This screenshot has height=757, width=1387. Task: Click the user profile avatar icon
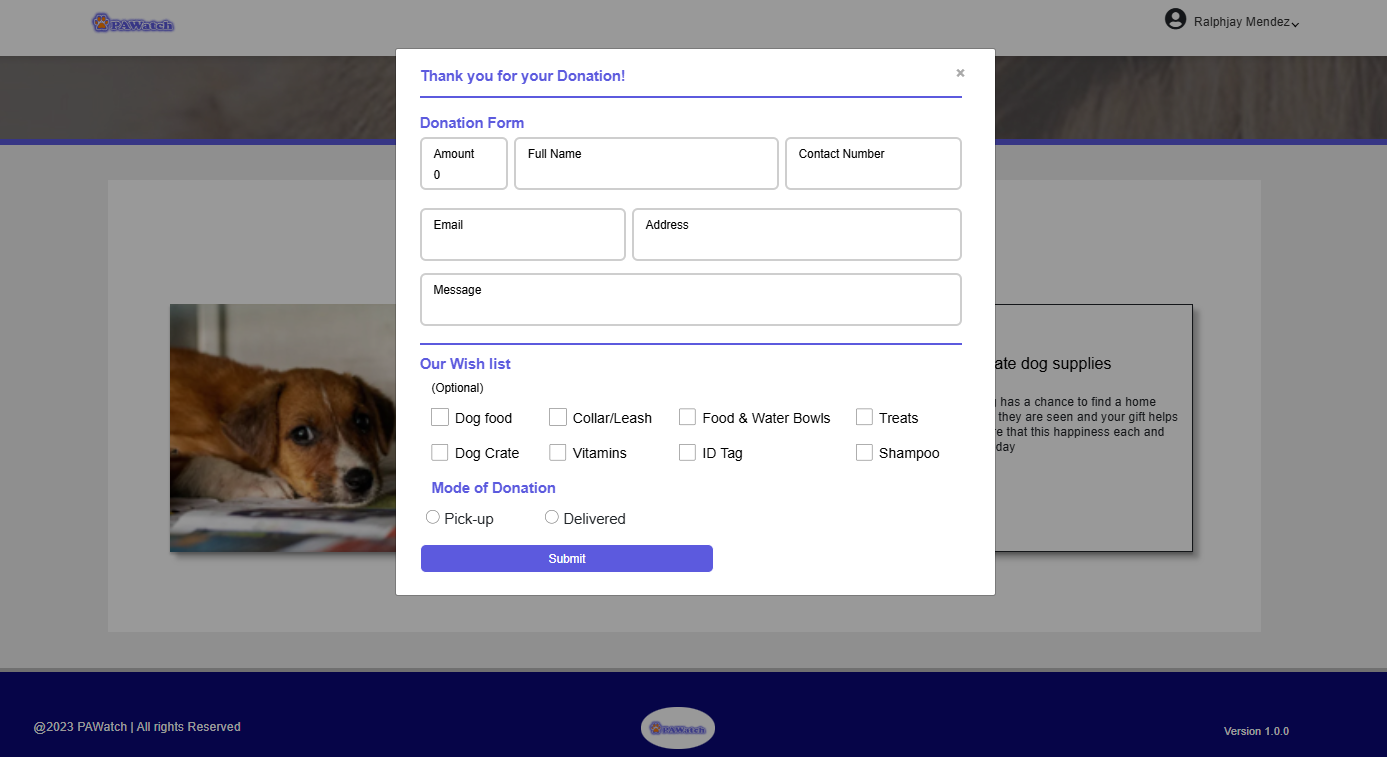(1175, 20)
